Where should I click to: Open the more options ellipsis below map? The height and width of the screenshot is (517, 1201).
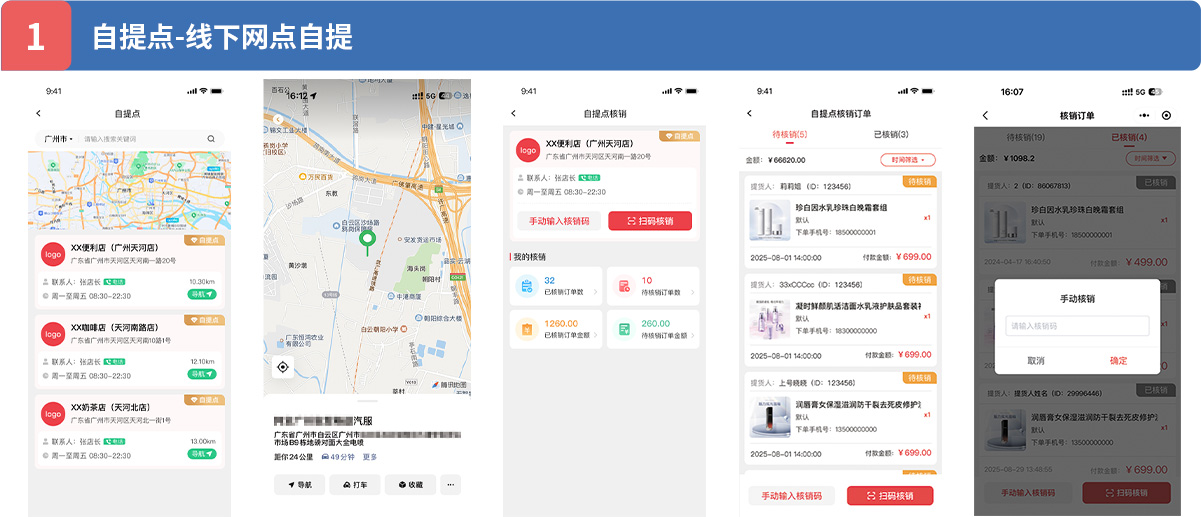tap(451, 485)
